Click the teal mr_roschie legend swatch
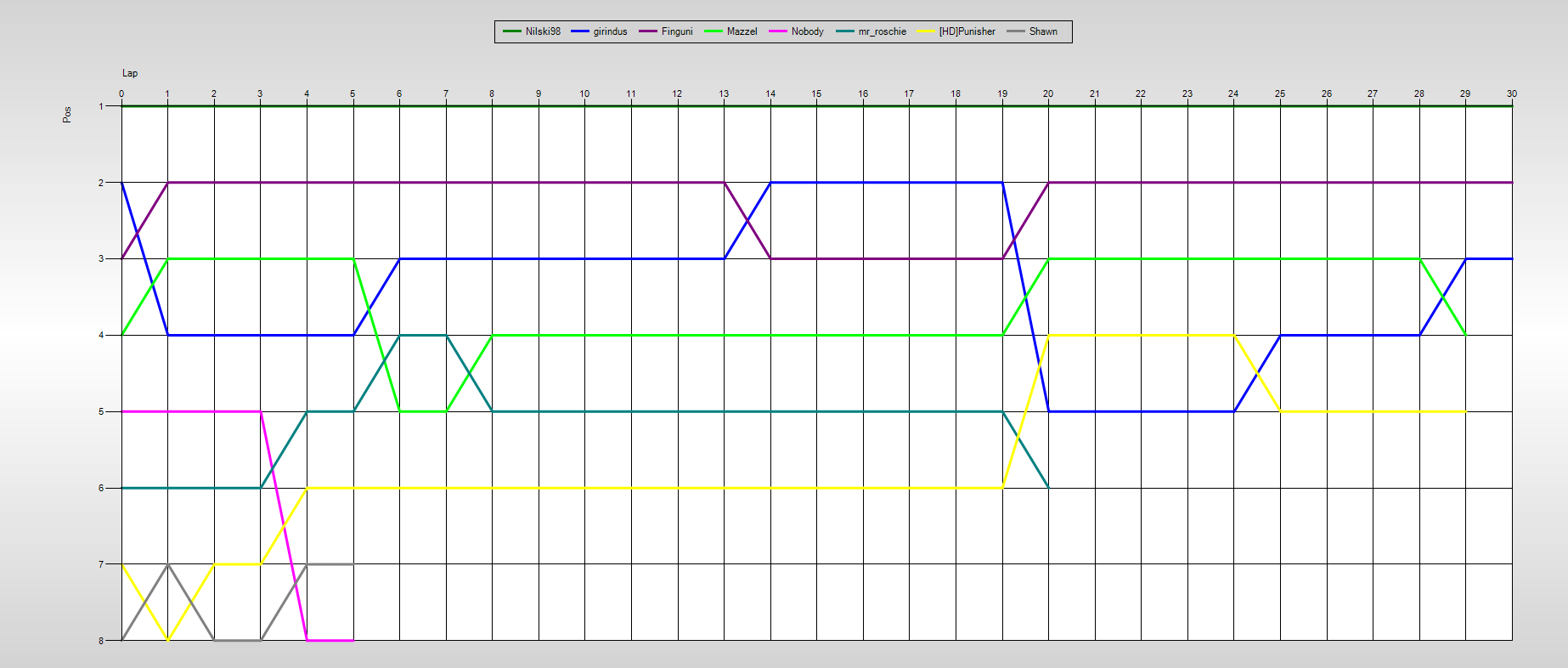Screen dimensions: 1568x668 pyautogui.click(x=845, y=31)
